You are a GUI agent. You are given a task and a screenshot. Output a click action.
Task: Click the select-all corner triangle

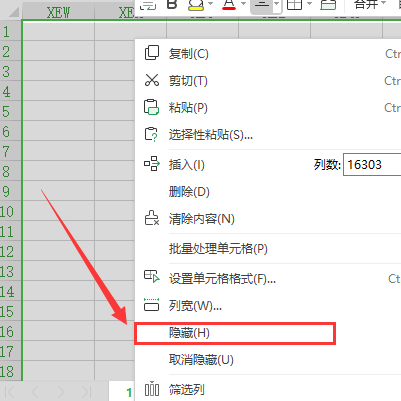point(13,12)
